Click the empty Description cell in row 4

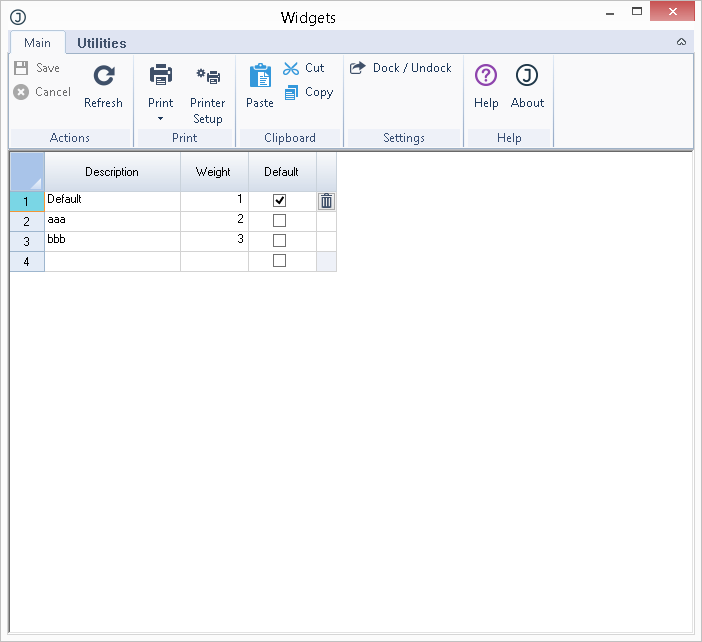pos(112,261)
